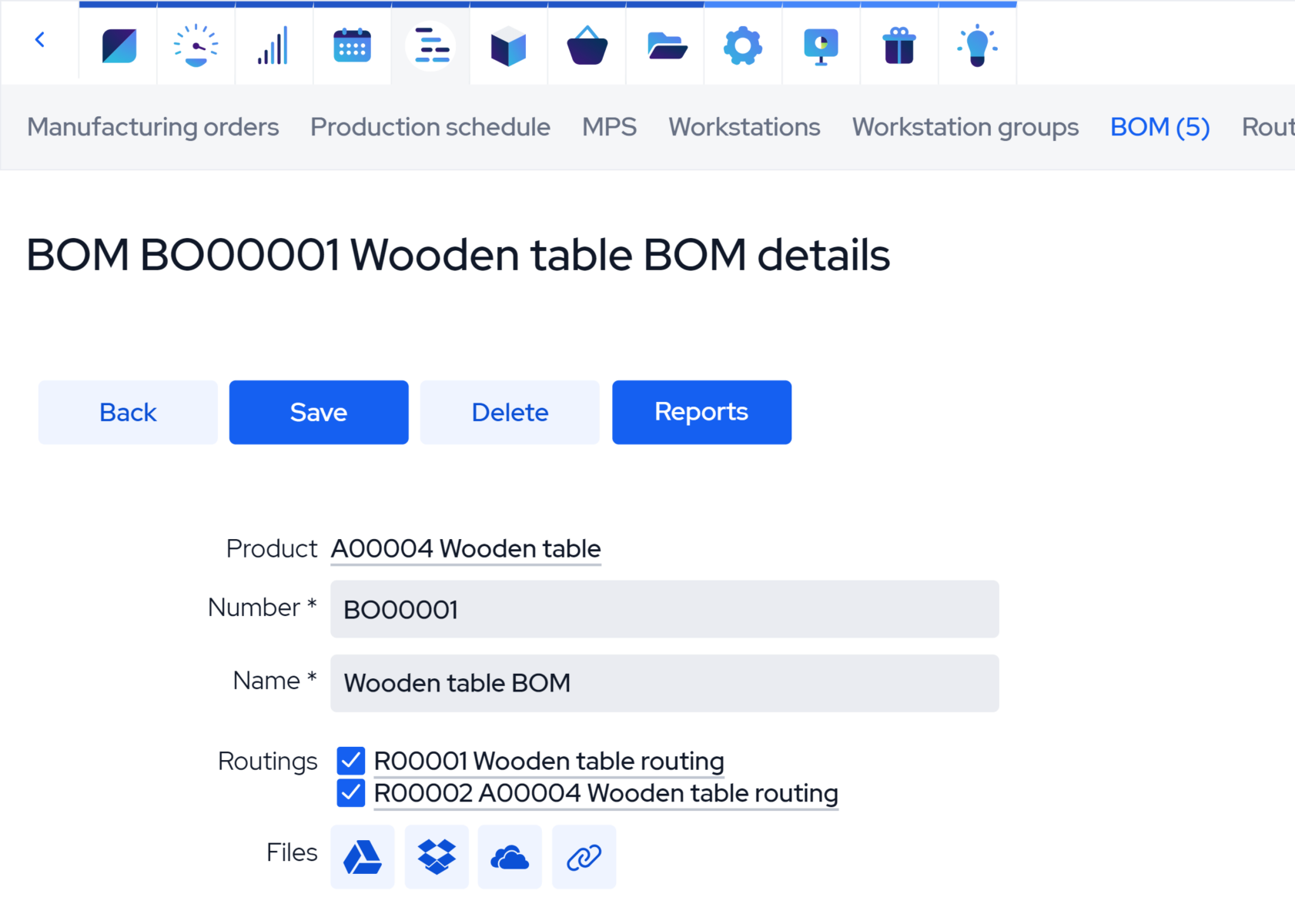Open the Procurement basket icon
The image size is (1295, 924).
(587, 45)
